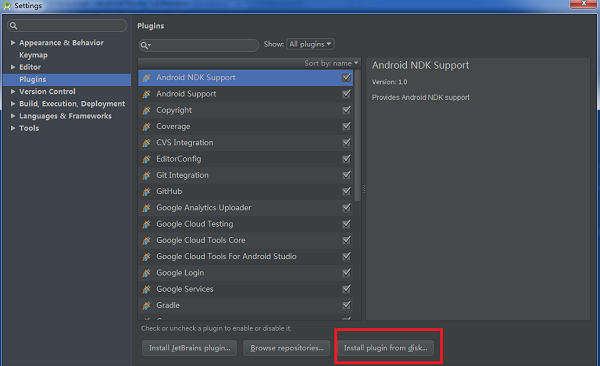Expand the Tools settings tree arrow

tap(13, 128)
